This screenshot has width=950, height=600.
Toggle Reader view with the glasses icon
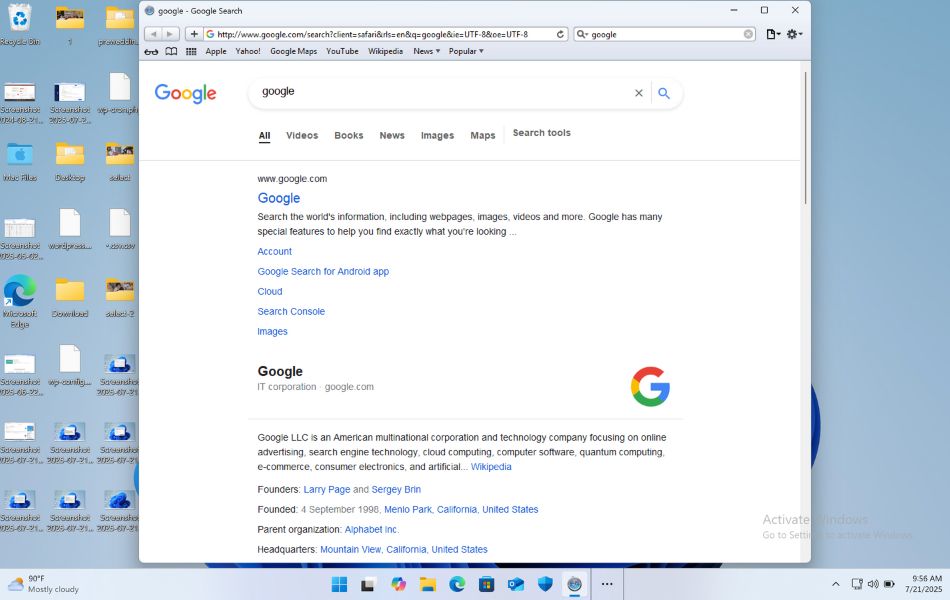coord(152,51)
